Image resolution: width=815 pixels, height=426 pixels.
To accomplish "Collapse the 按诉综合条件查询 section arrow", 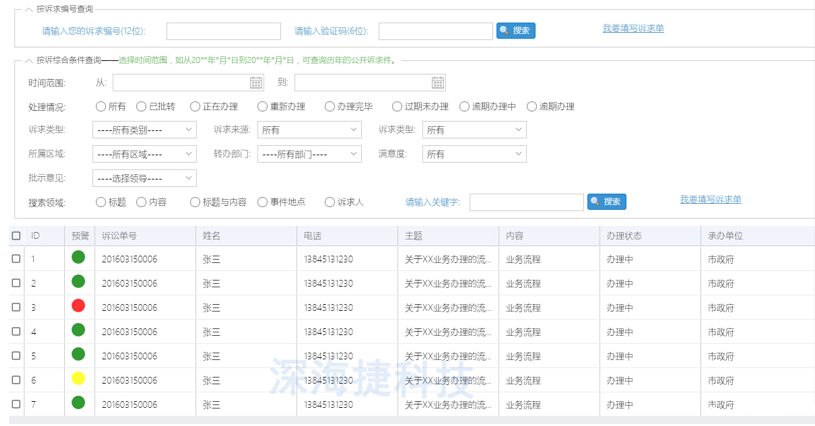I will 27,60.
